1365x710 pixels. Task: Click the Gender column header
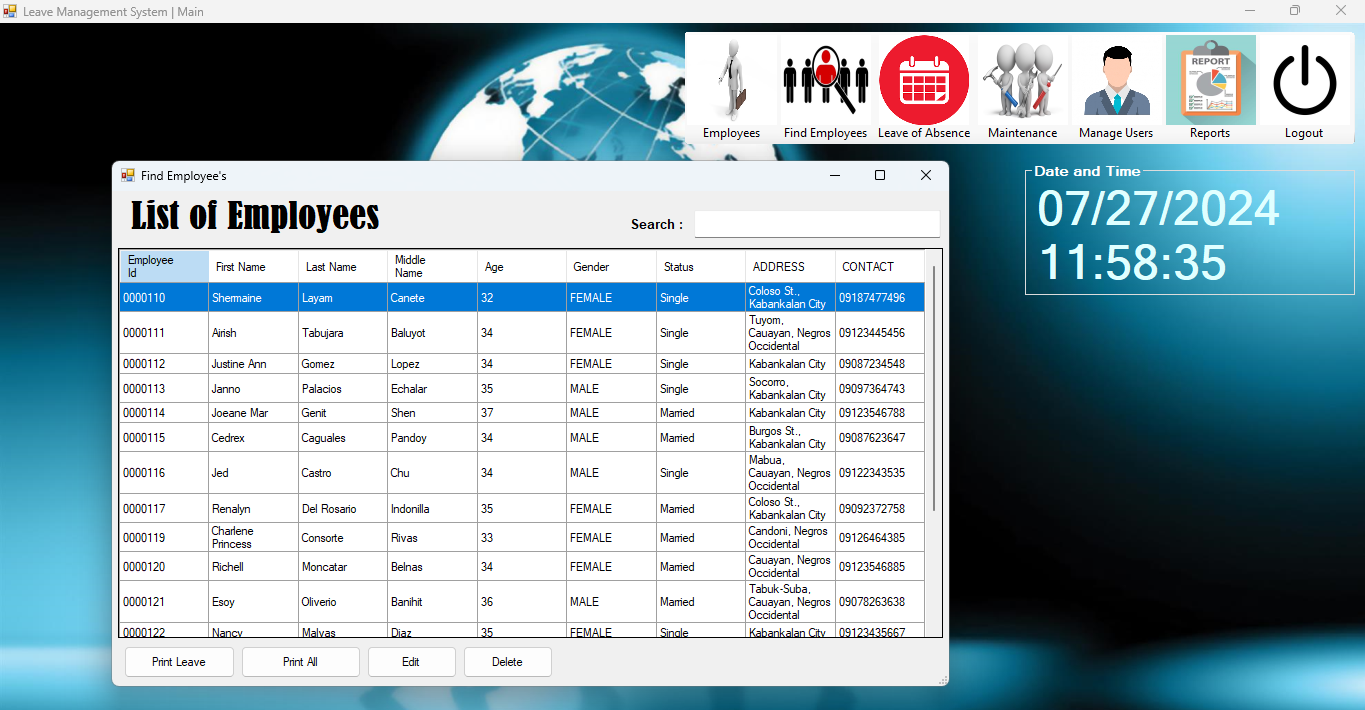point(610,267)
